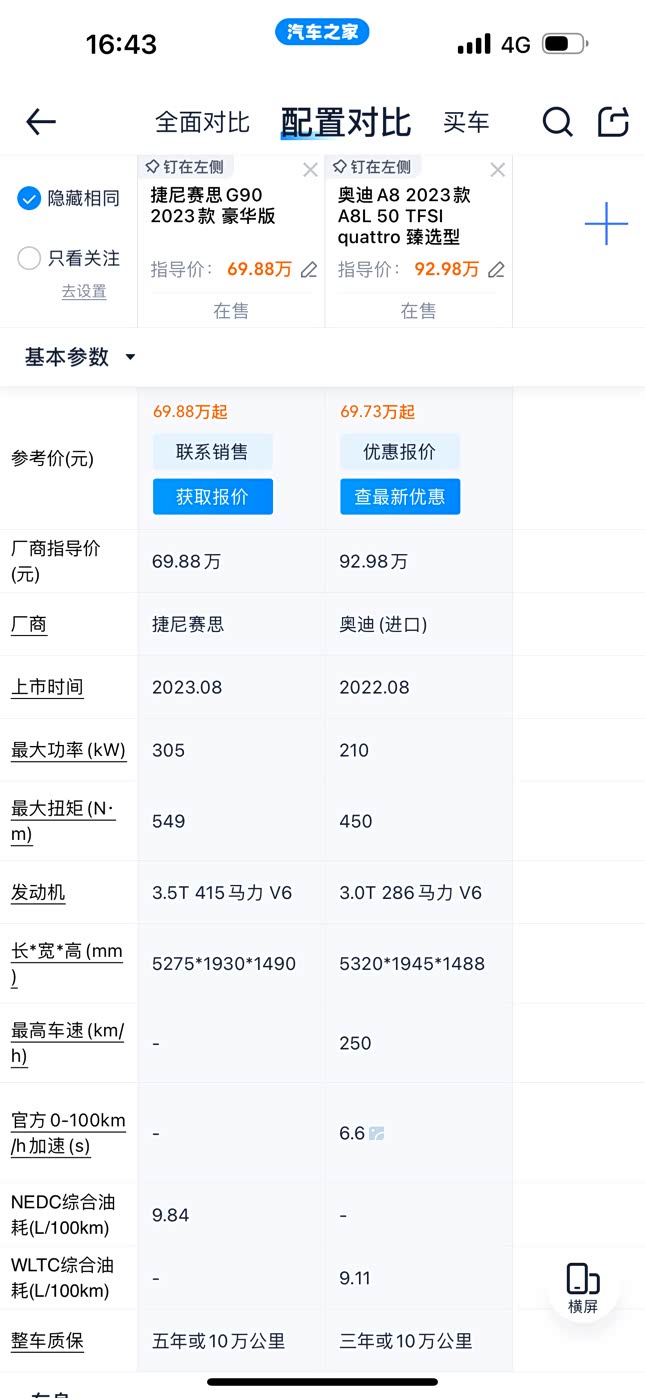Select the 450 torque value
Viewport: 645px width, 1398px height.
356,821
